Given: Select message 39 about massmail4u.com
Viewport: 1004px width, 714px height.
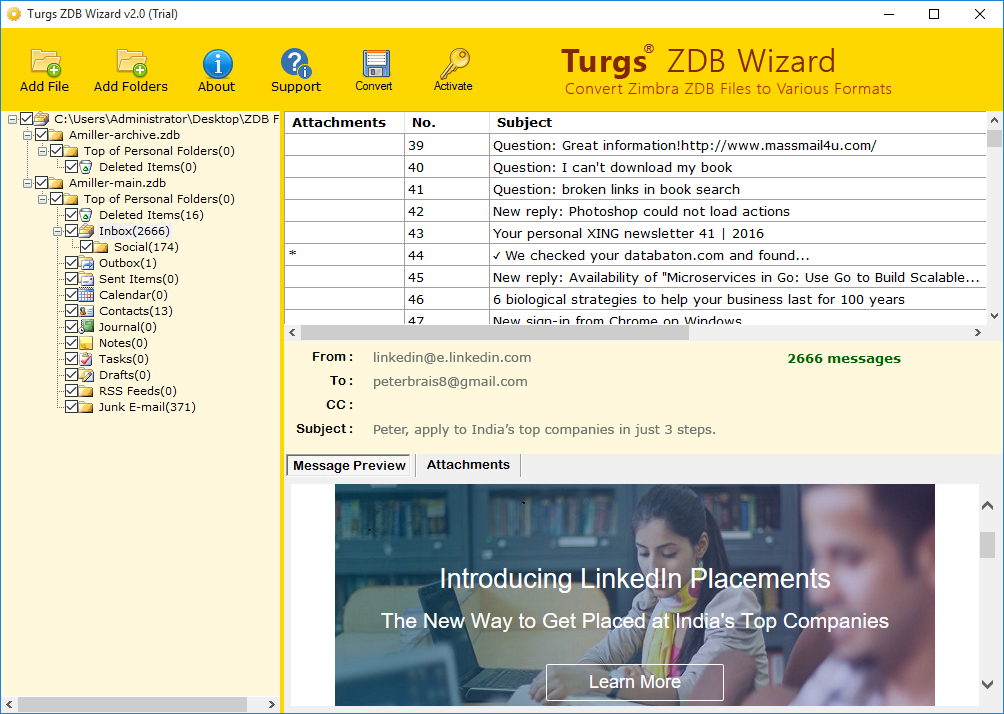Looking at the screenshot, I should tap(635, 145).
